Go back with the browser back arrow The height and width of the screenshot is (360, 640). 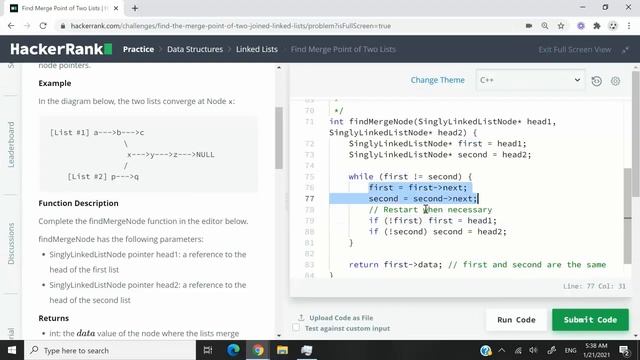[x=11, y=26]
